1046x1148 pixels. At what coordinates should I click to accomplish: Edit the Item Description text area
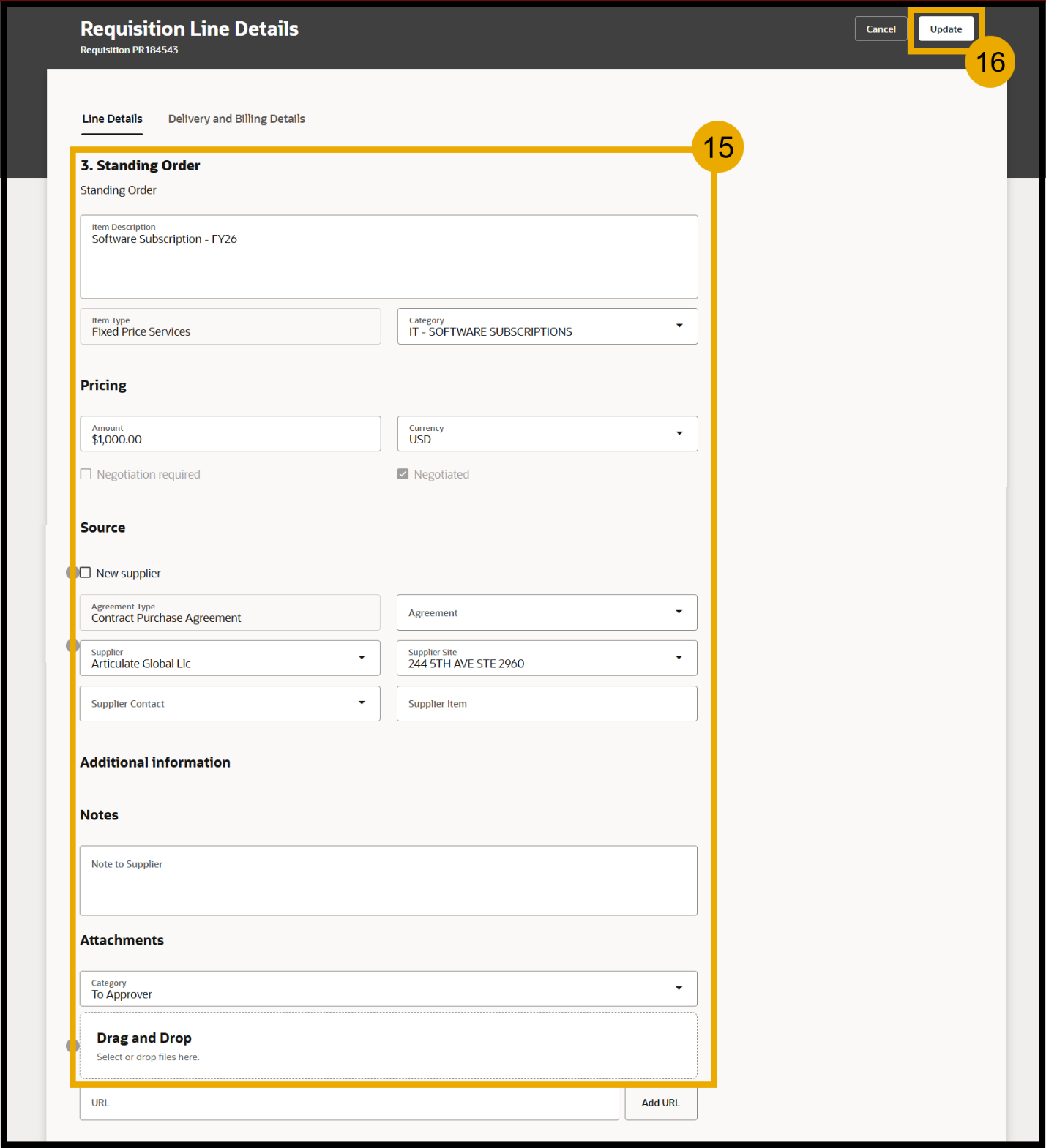click(389, 256)
